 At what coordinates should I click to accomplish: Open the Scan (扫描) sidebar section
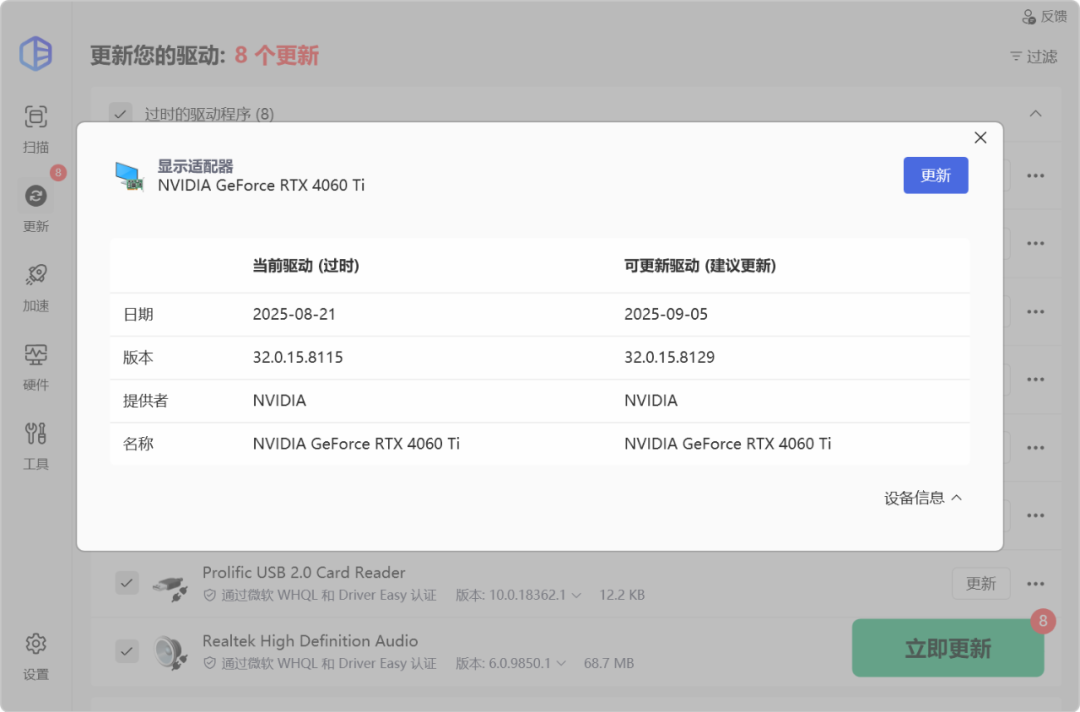(36, 128)
